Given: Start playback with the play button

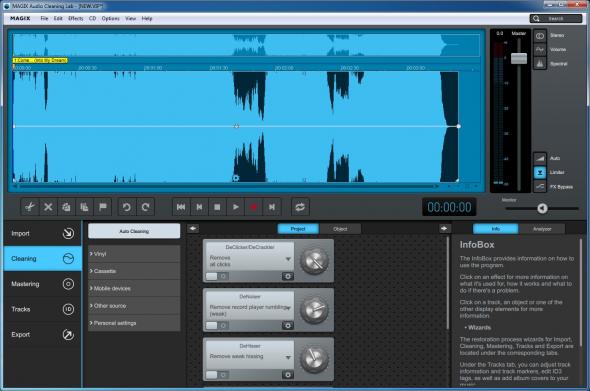Looking at the screenshot, I should tap(236, 207).
